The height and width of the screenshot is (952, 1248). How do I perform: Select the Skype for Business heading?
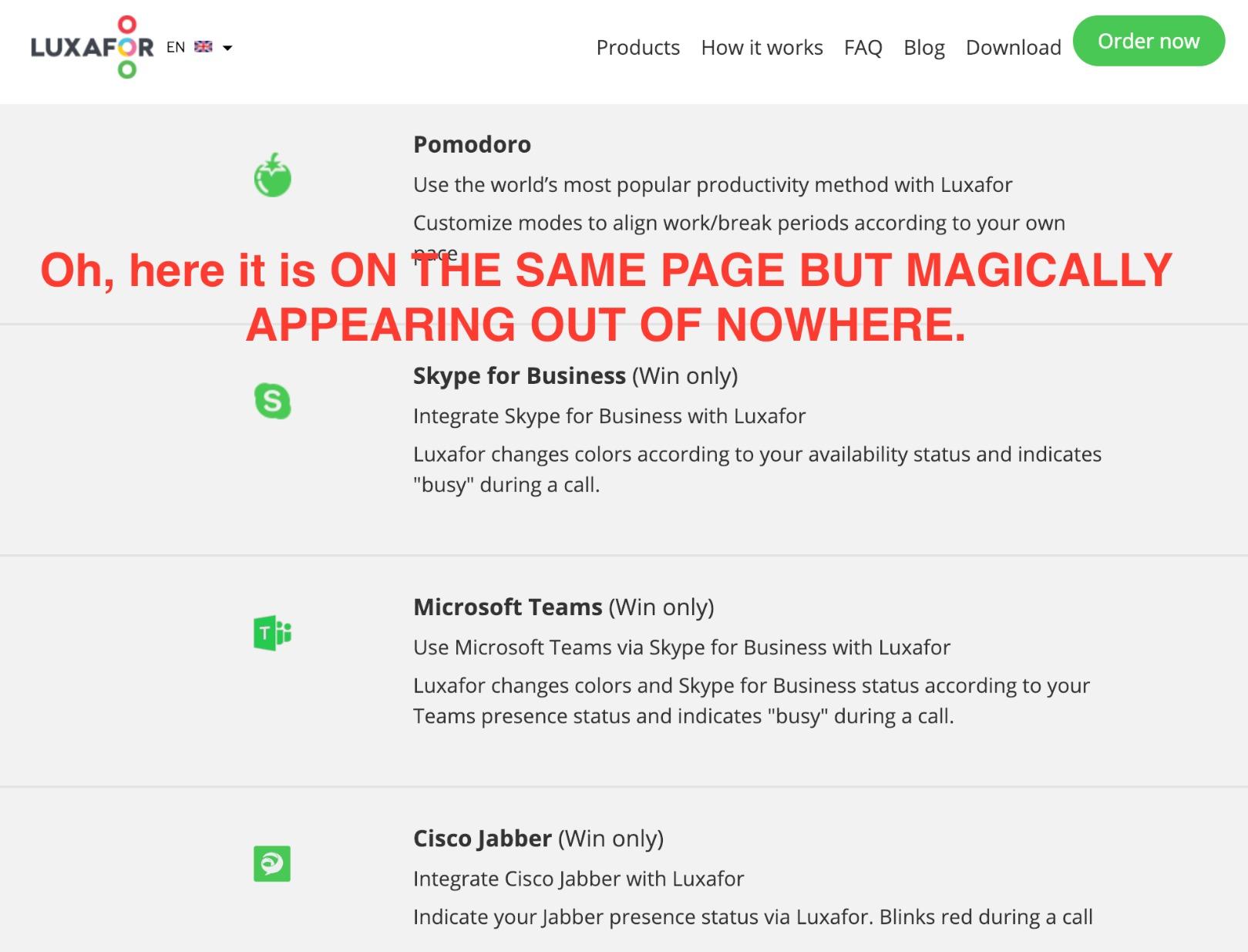575,376
